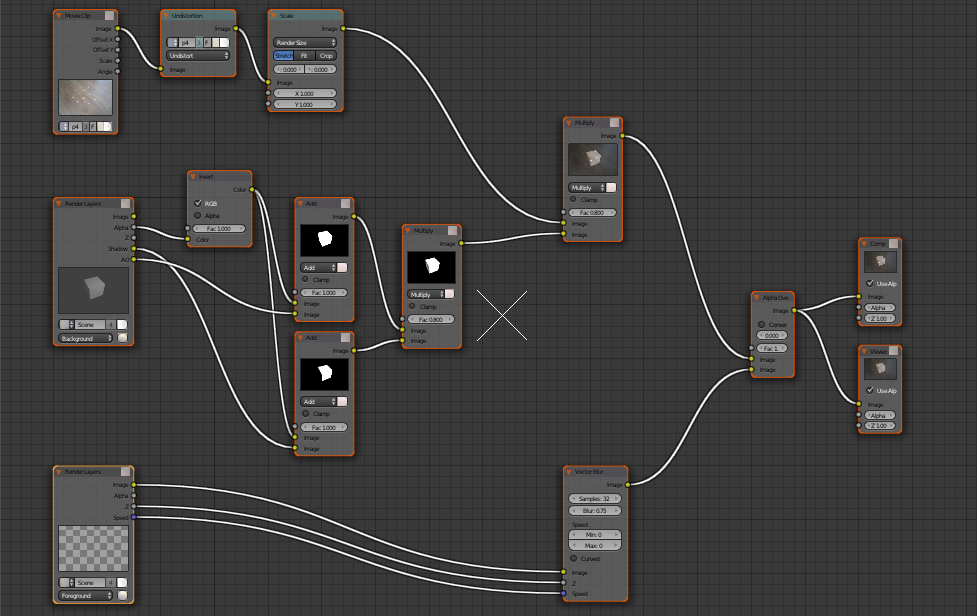
Task: Click Z 1.00 field in Comp node
Action: [879, 318]
